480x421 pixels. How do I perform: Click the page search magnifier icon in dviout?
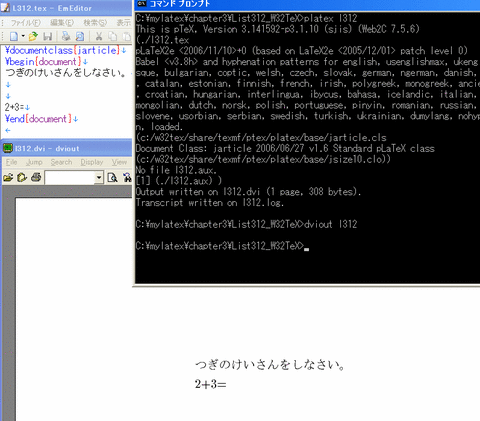pyautogui.click(x=112, y=178)
